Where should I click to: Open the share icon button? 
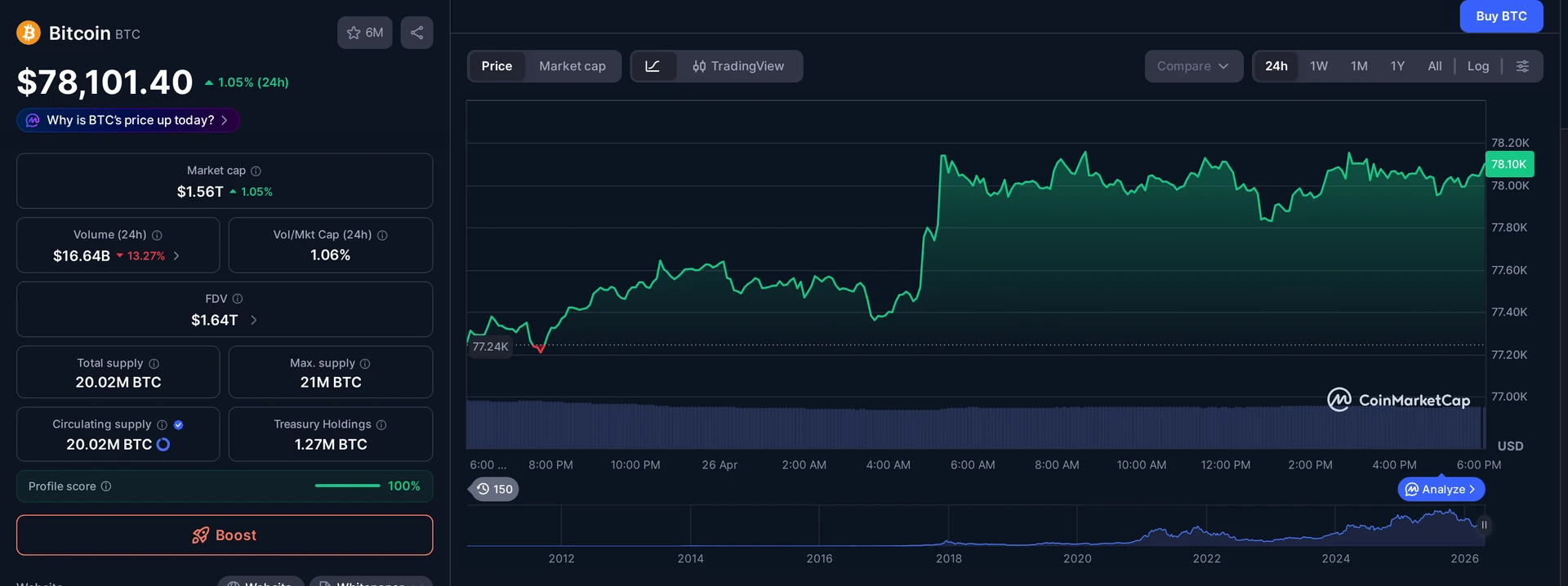tap(416, 33)
